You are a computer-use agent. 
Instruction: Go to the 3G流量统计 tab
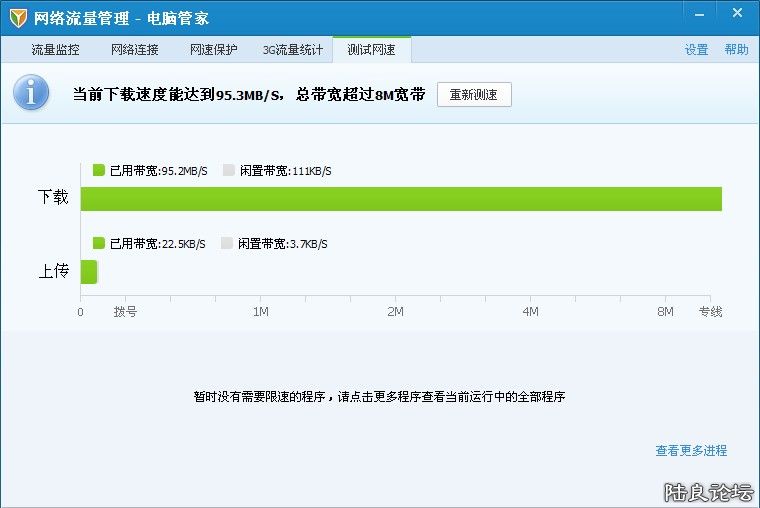(x=293, y=49)
